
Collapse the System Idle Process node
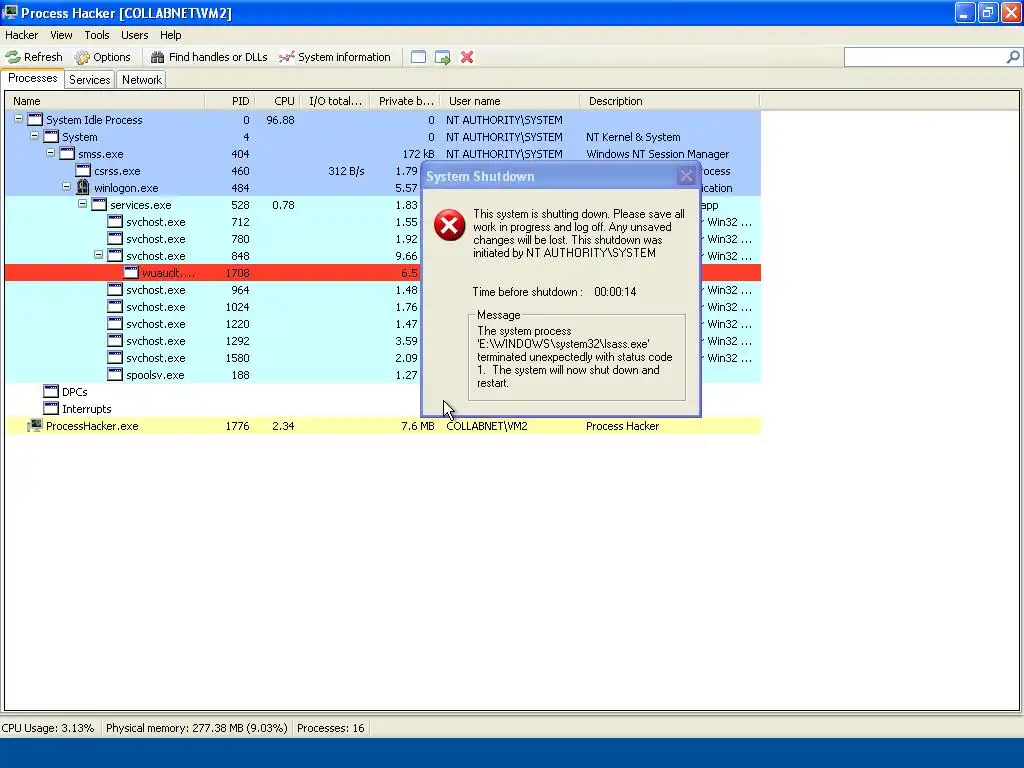coord(18,119)
